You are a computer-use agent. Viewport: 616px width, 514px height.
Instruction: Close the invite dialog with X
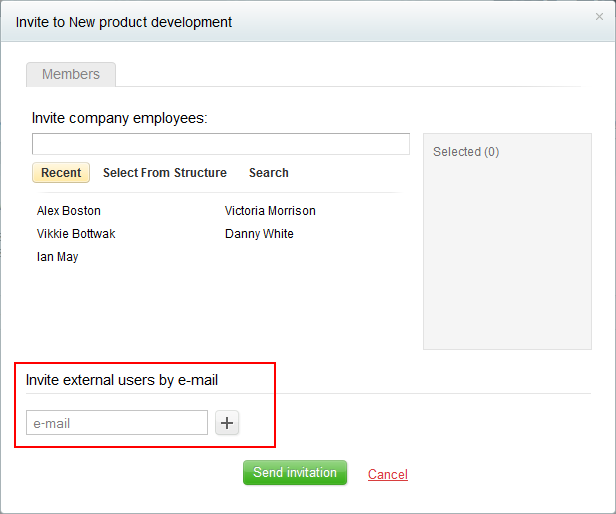(x=599, y=17)
